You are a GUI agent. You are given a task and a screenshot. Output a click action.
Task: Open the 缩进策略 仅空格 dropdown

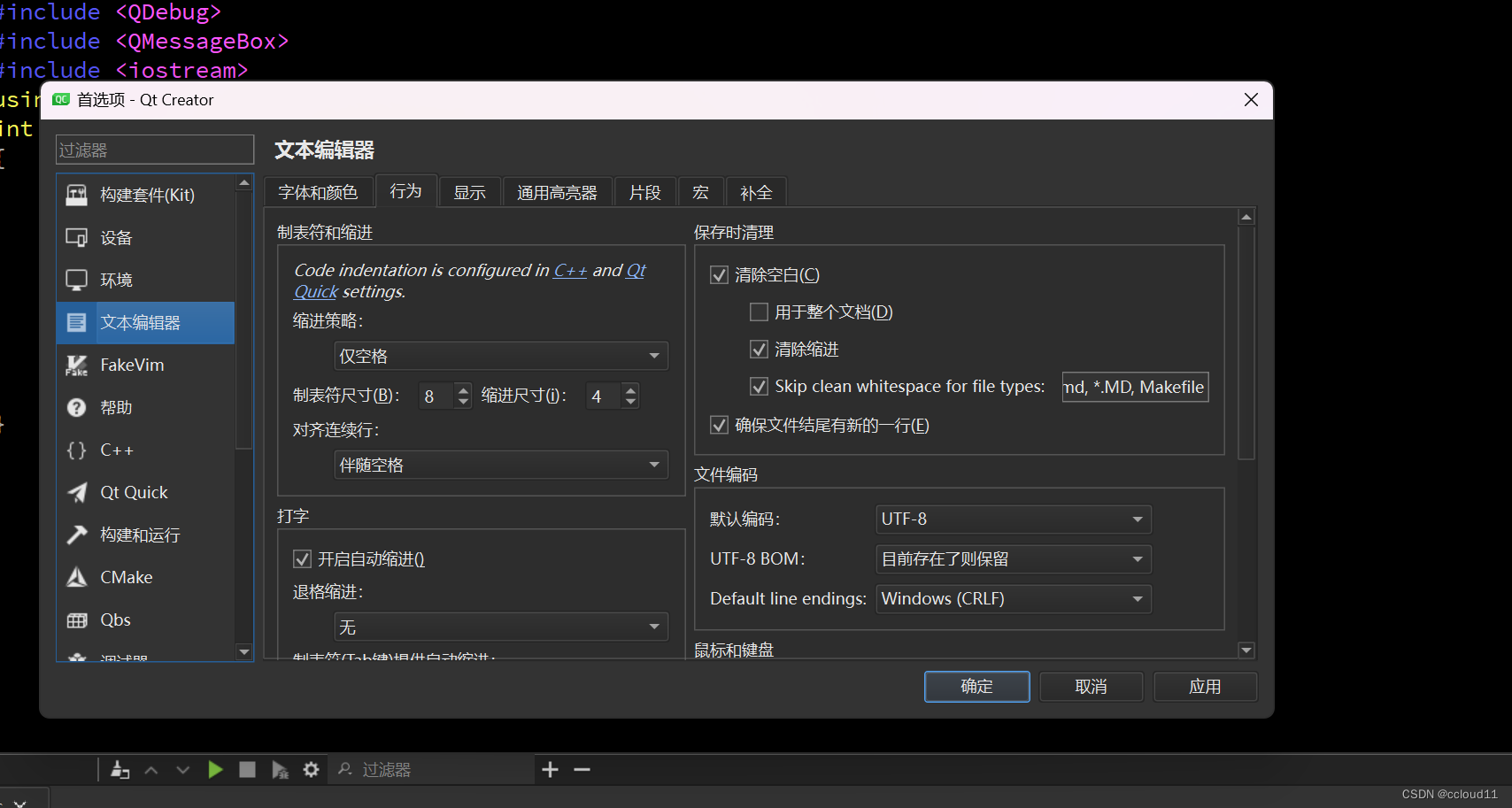pos(501,356)
